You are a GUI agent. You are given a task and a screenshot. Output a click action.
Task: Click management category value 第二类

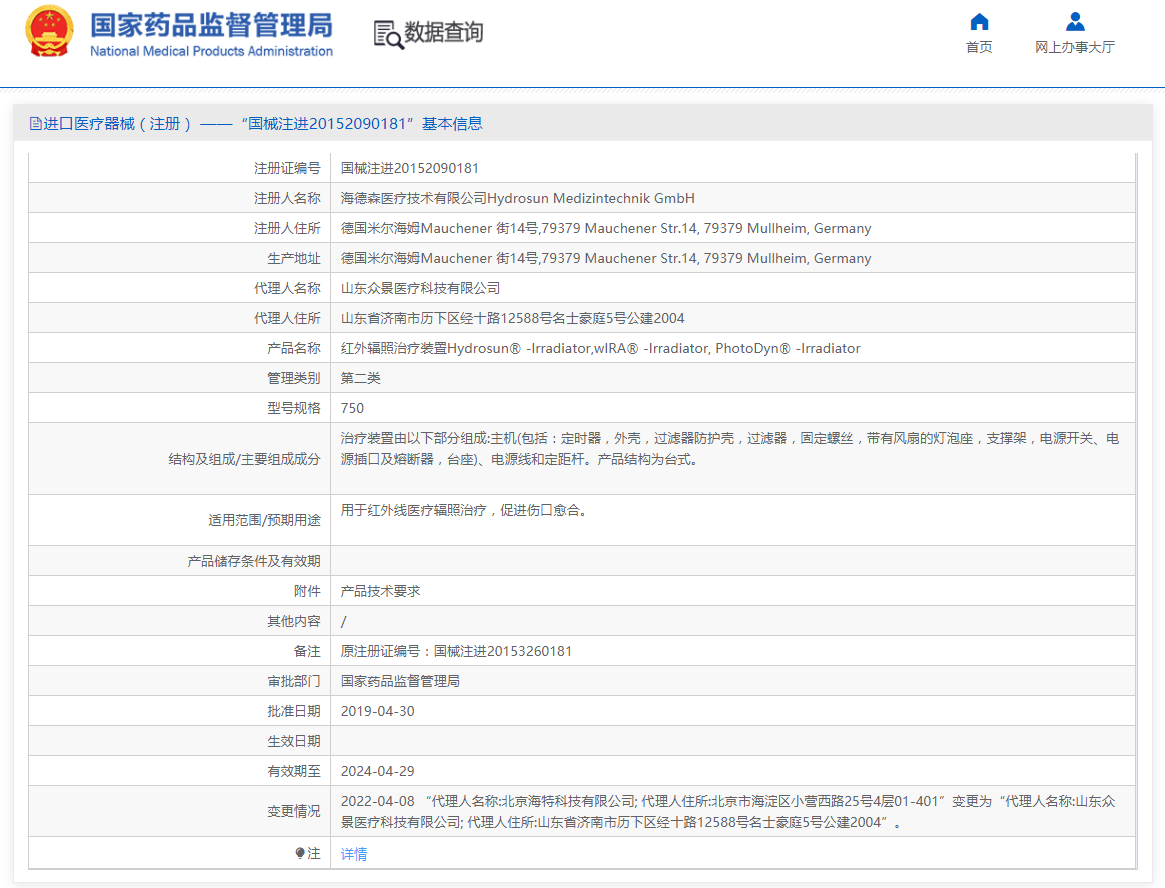(x=360, y=378)
